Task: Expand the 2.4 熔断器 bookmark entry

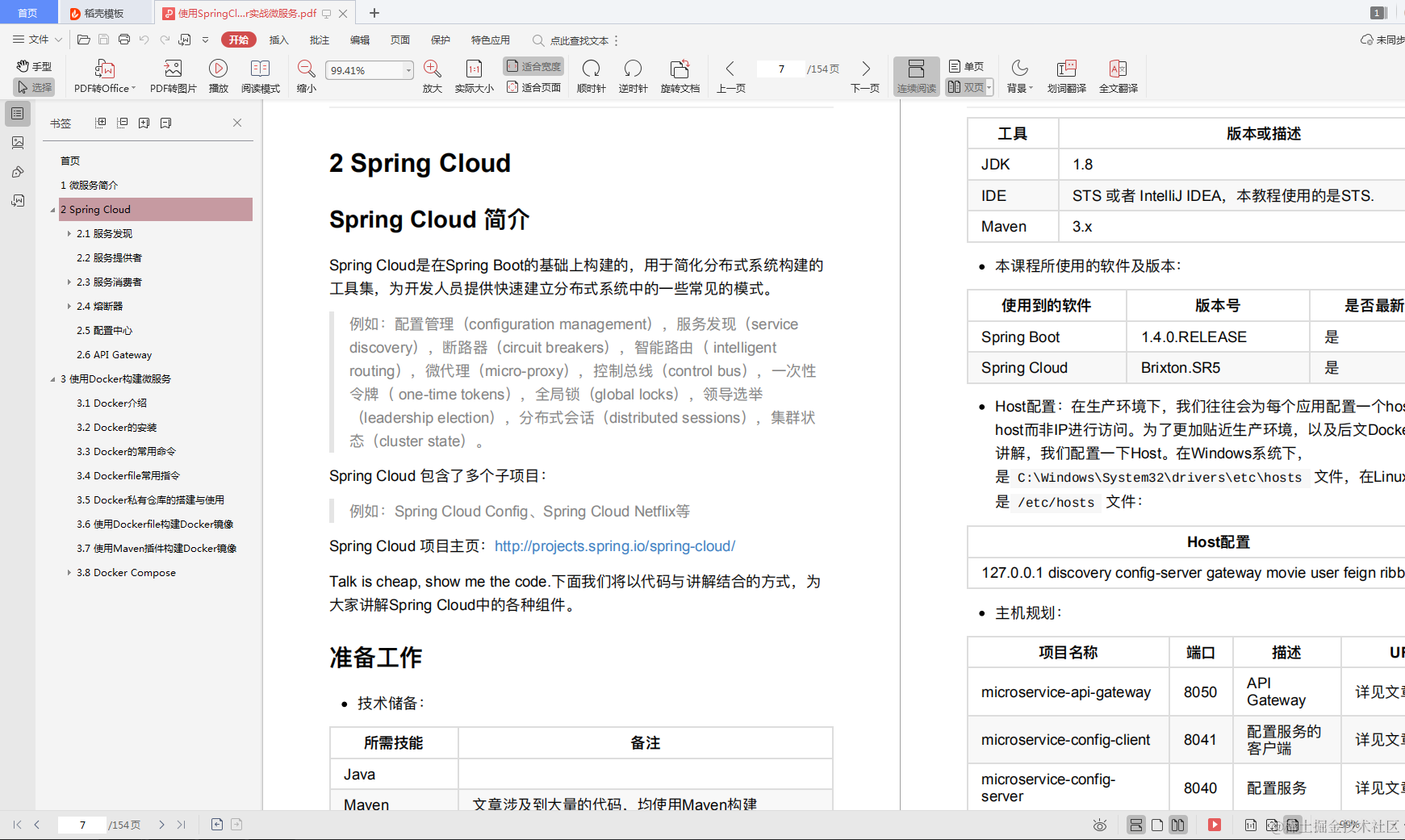Action: tap(69, 306)
